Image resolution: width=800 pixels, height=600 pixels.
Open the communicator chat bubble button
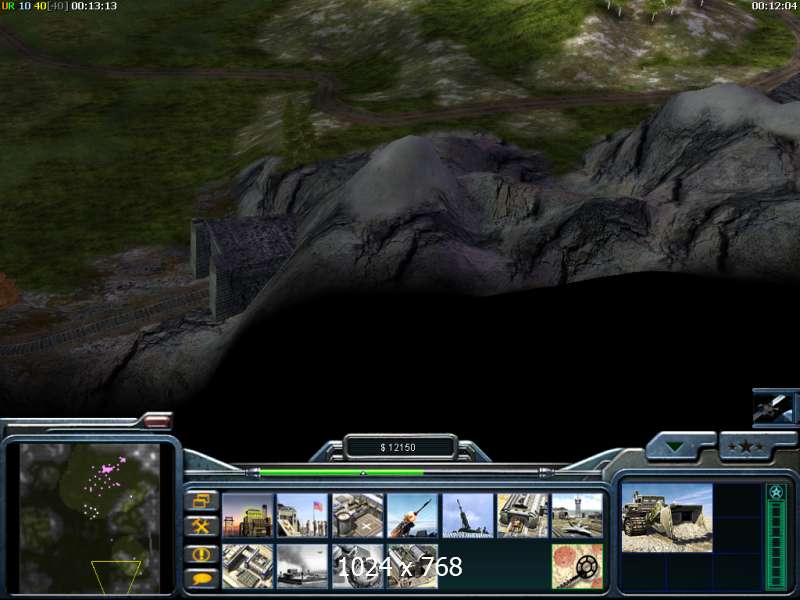[202, 579]
